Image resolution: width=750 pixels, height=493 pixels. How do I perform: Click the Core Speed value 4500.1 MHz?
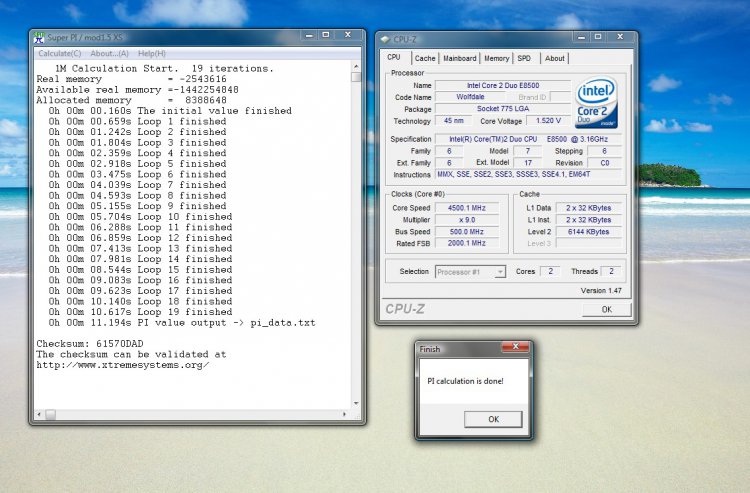pyautogui.click(x=466, y=208)
